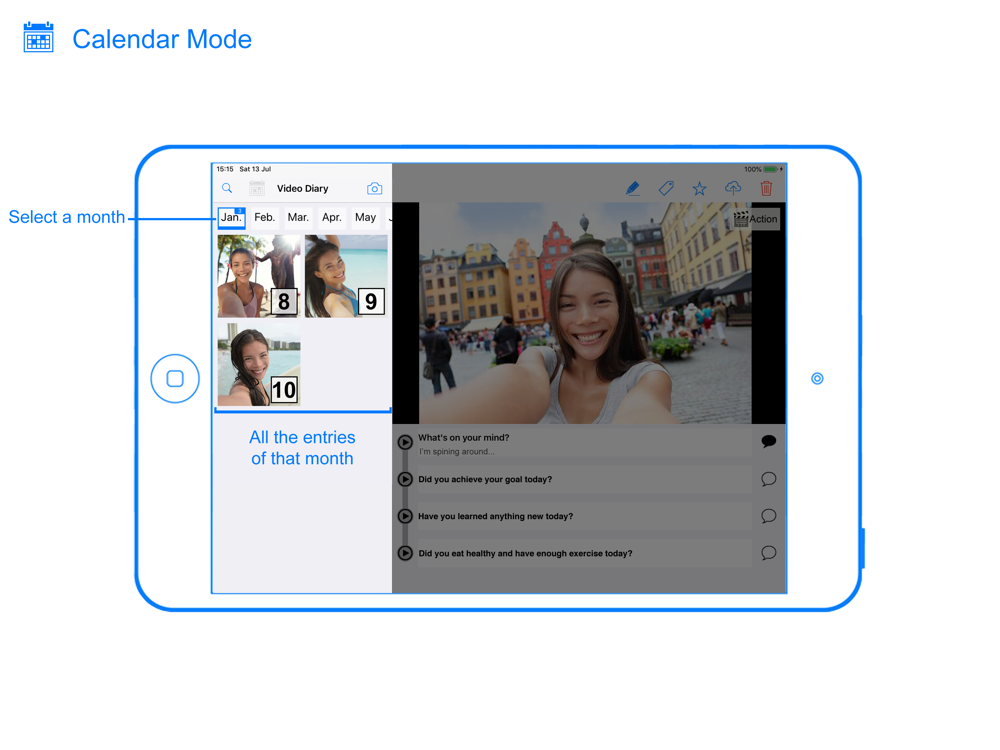Switch to the Apr. month tab
This screenshot has height=750, width=1000.
pyautogui.click(x=332, y=217)
